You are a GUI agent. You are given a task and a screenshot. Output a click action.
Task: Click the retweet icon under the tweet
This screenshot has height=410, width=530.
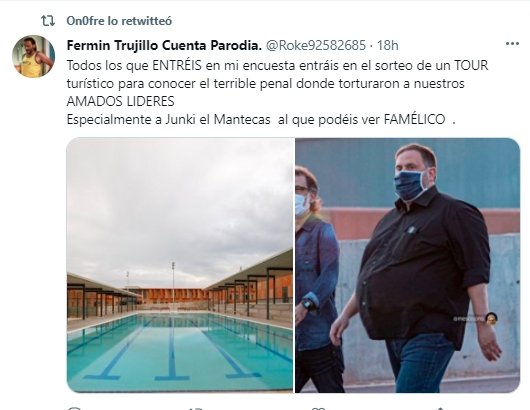click(x=196, y=408)
